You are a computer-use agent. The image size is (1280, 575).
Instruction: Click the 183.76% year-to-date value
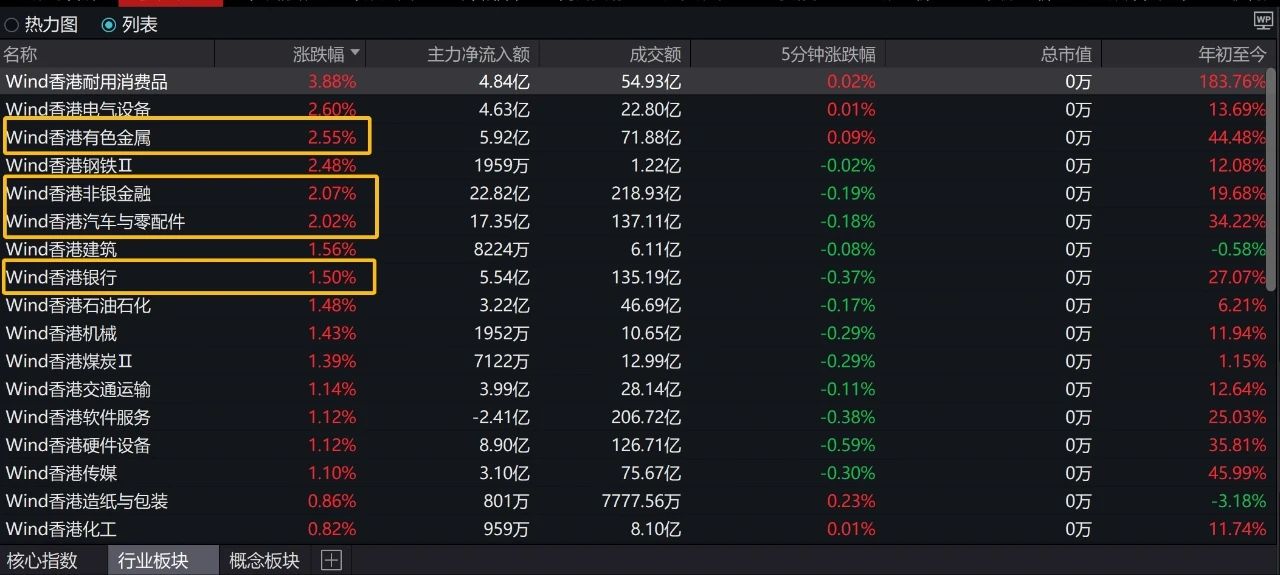point(1233,82)
